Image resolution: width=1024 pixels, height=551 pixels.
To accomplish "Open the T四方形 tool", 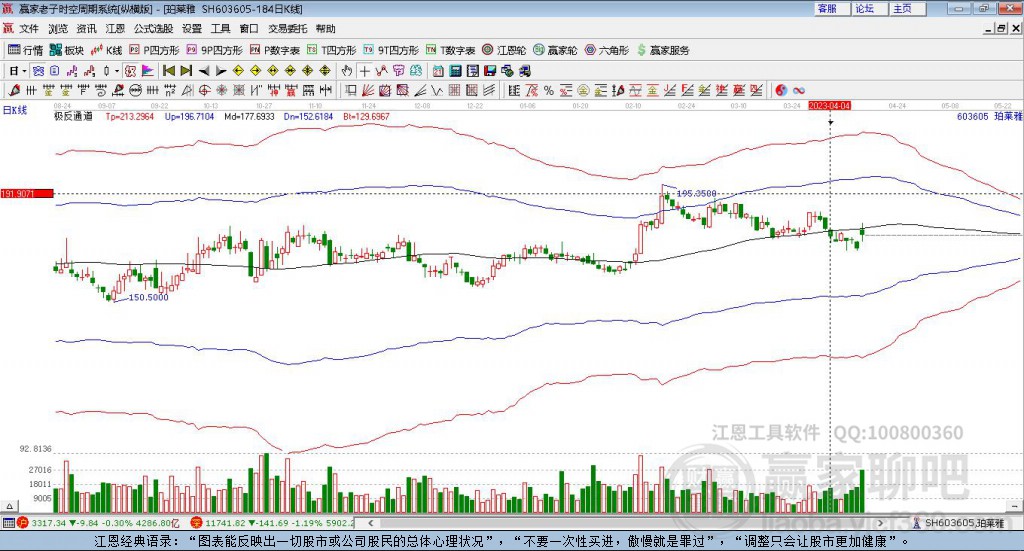I will [x=332, y=50].
